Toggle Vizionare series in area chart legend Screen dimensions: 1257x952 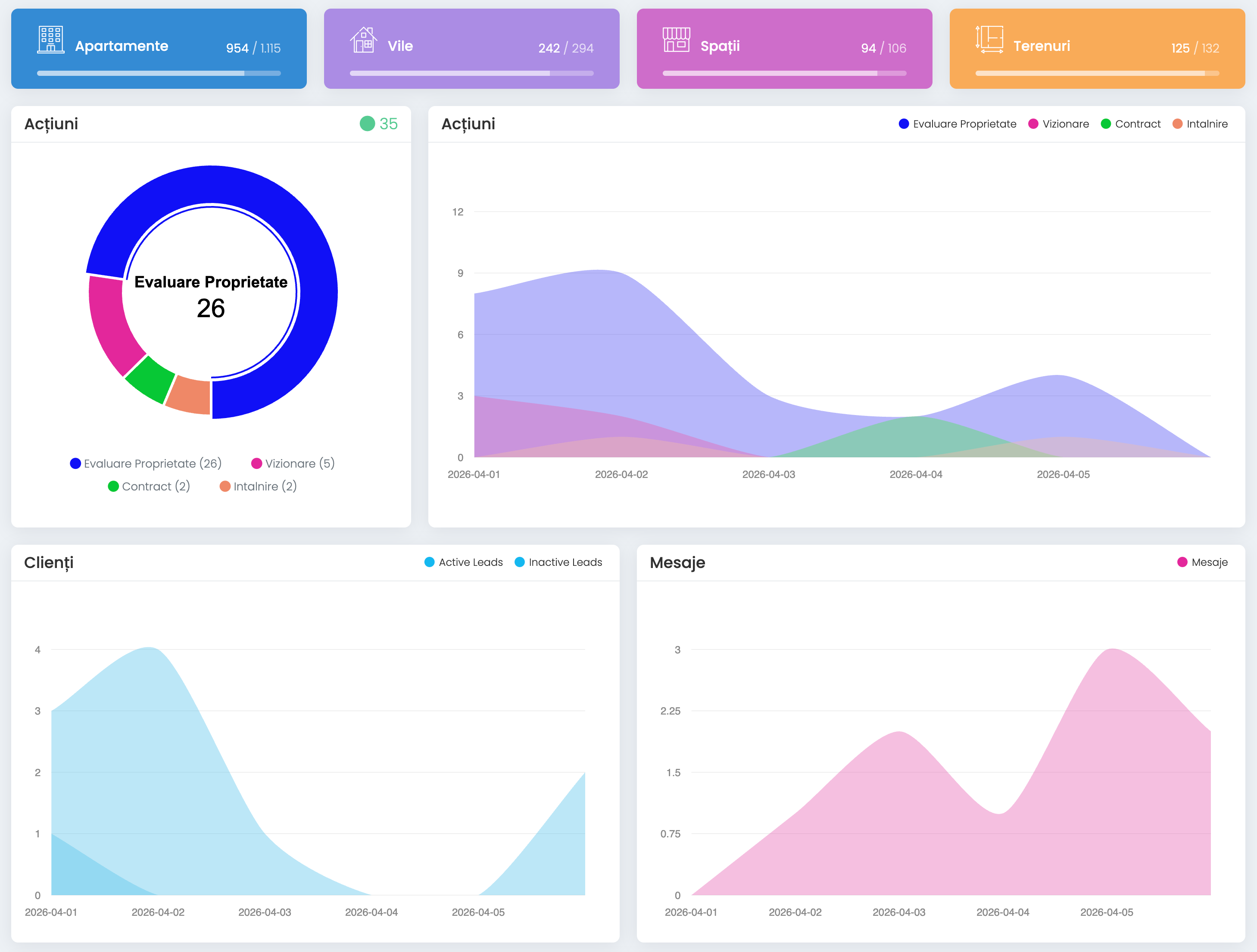coord(1059,124)
